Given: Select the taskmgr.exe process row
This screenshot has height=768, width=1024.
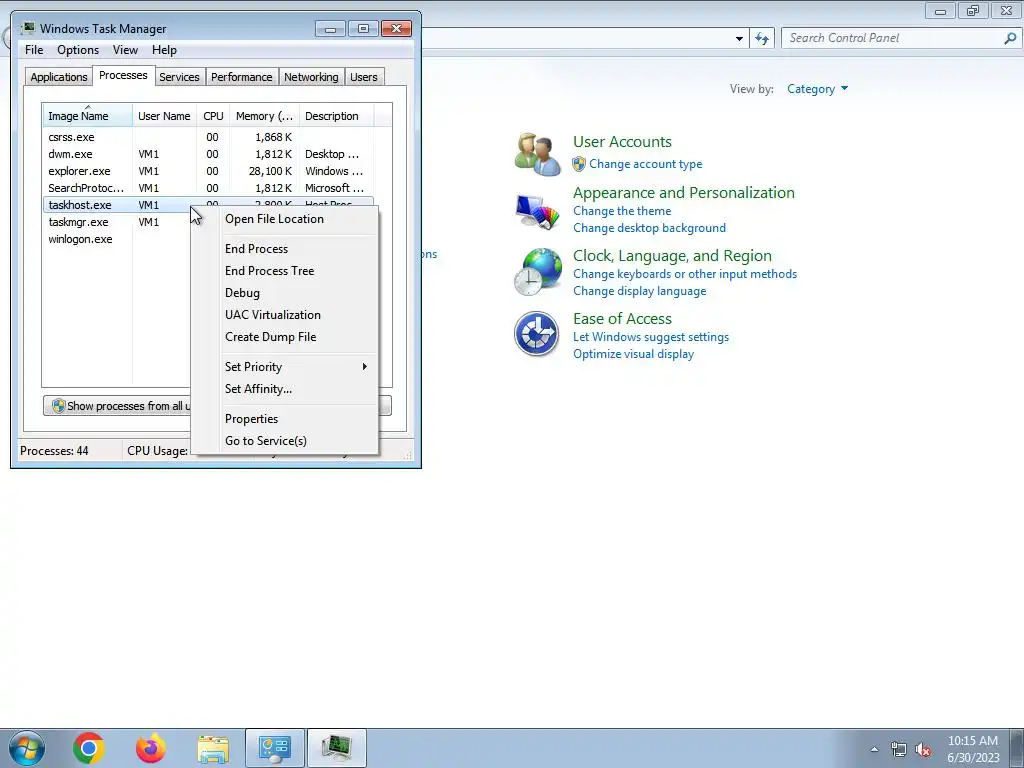Looking at the screenshot, I should pos(118,222).
